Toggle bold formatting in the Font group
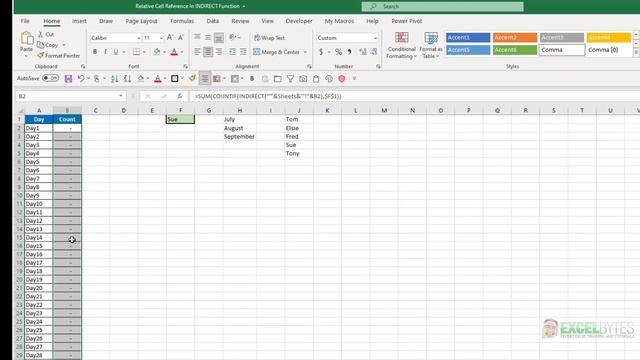Screen dimensions: 640x360 pyautogui.click(x=95, y=52)
